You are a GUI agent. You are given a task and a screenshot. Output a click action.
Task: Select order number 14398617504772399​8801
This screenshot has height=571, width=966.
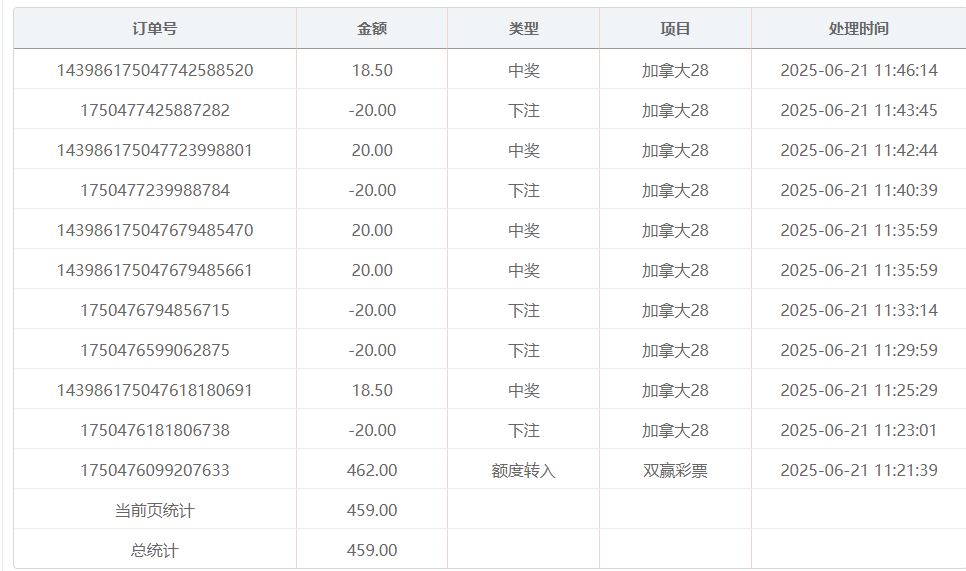tap(155, 150)
